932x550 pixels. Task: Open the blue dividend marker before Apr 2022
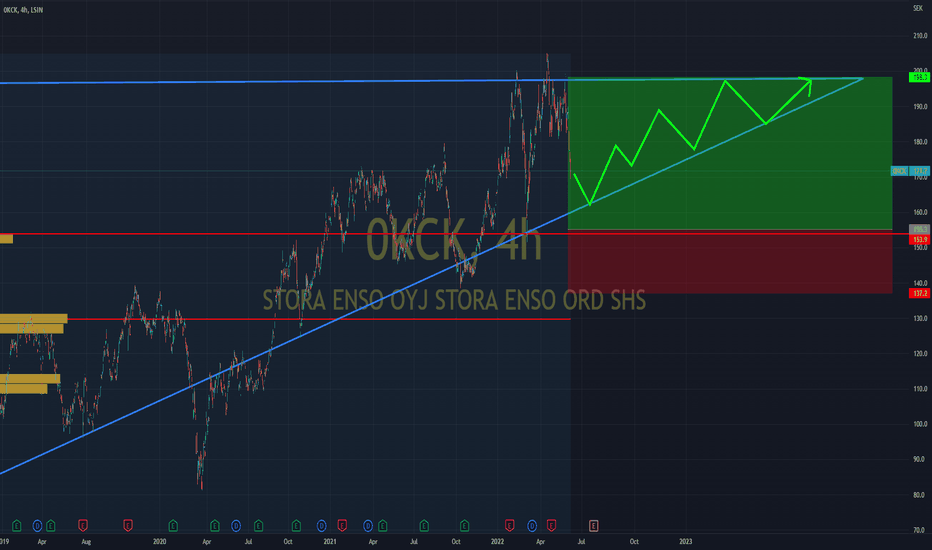click(x=532, y=526)
